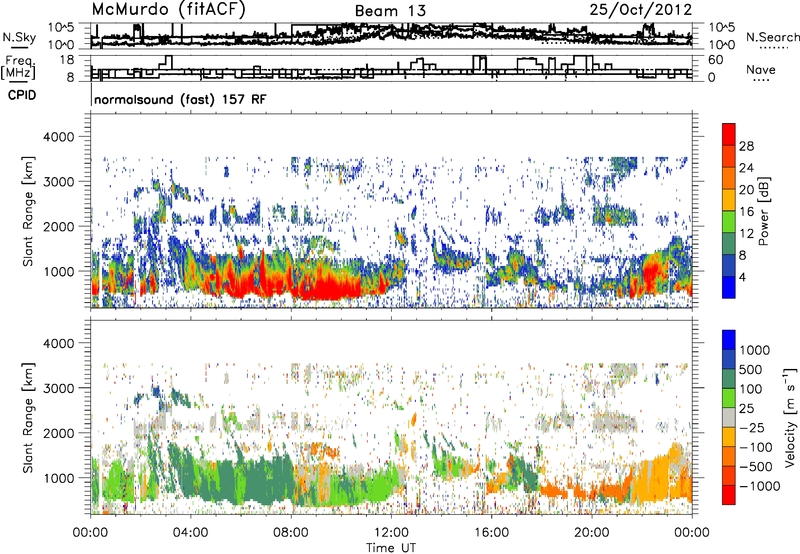Click the '-500' label on velocity colorbar
Viewport: 800px width, 554px height.
click(754, 467)
